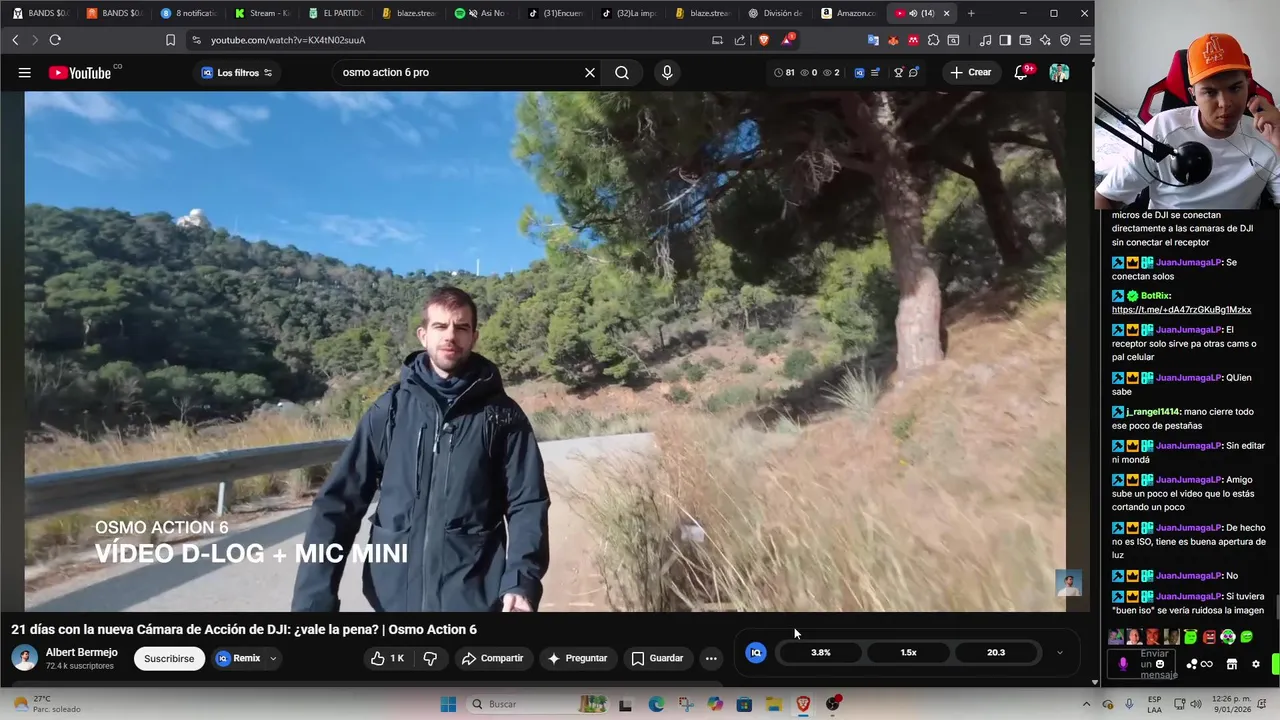Image resolution: width=1280 pixels, height=720 pixels.
Task: Open the YouTube hamburger guide menu
Action: tap(25, 73)
